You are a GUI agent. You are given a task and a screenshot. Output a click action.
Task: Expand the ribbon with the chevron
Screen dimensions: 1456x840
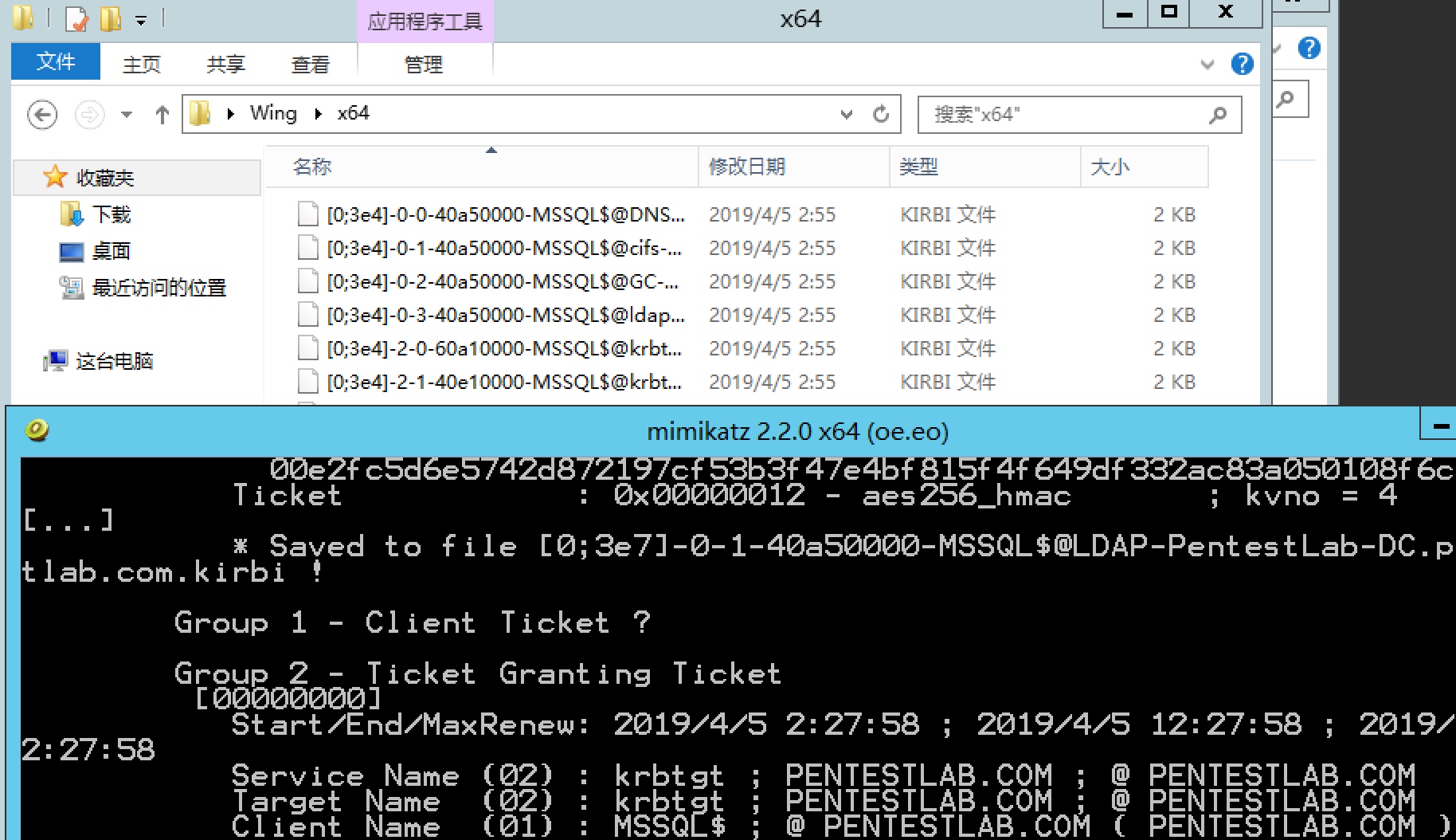[1207, 64]
